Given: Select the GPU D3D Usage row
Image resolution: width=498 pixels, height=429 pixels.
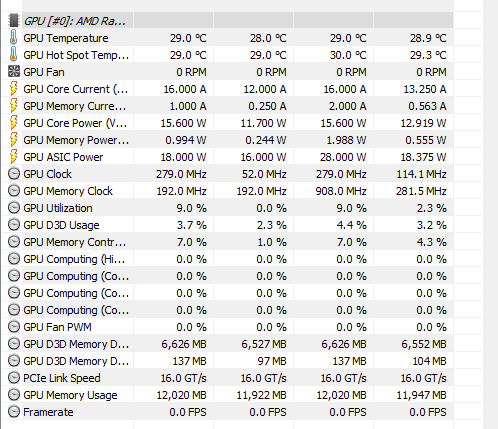Looking at the screenshot, I should click(228, 225).
